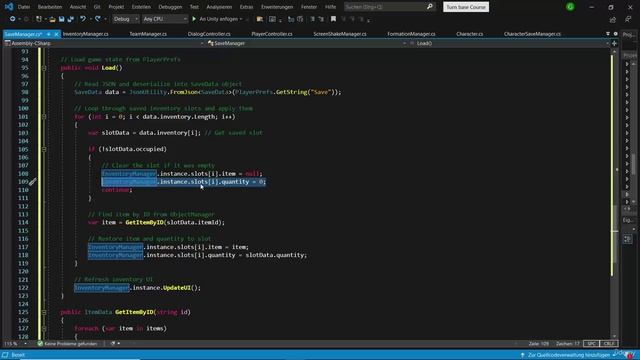Screen dimensions: 640x360
Task: Open the Debug configuration dropdown
Action: coord(125,19)
